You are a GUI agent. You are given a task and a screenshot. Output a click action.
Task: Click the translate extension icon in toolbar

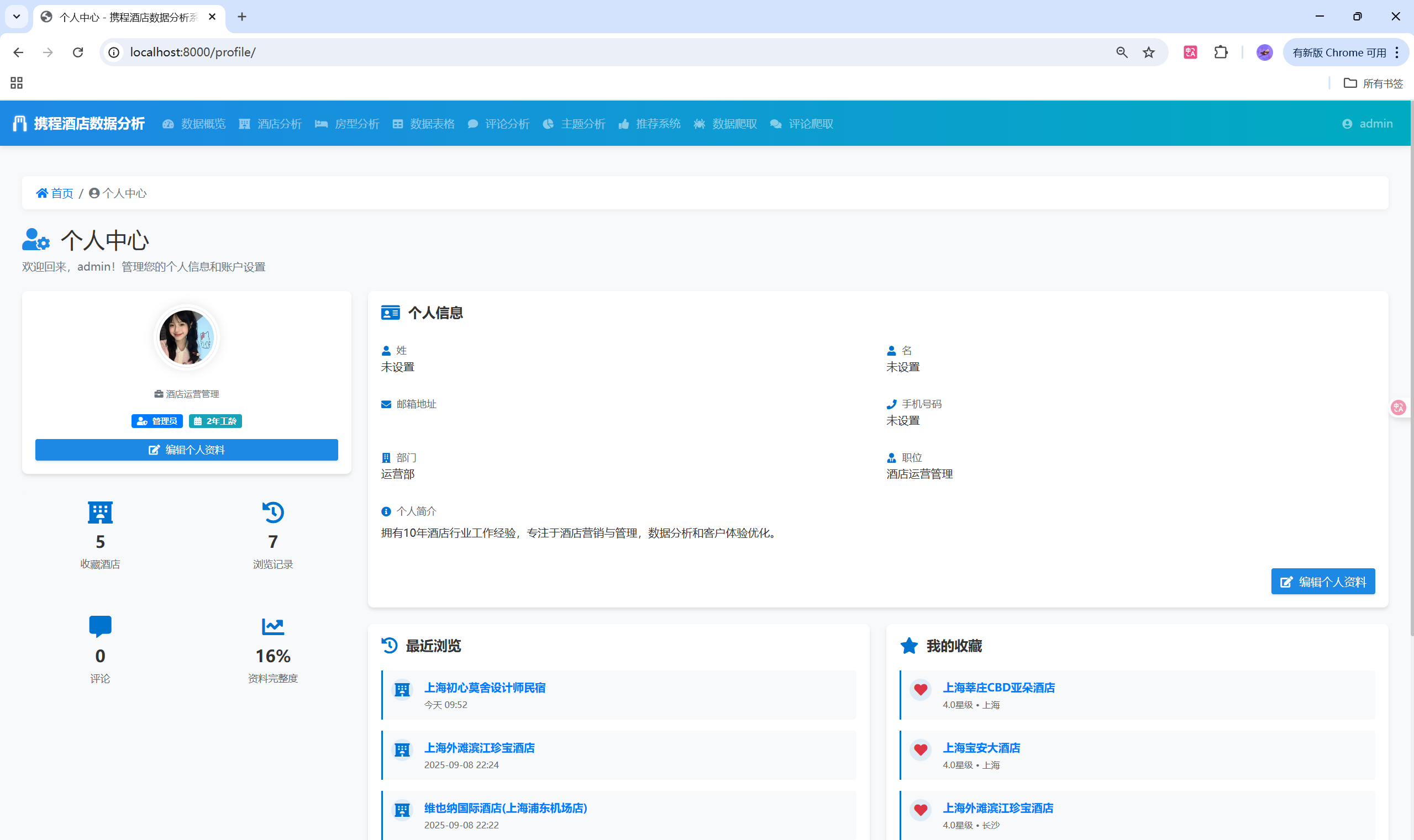(x=1190, y=52)
